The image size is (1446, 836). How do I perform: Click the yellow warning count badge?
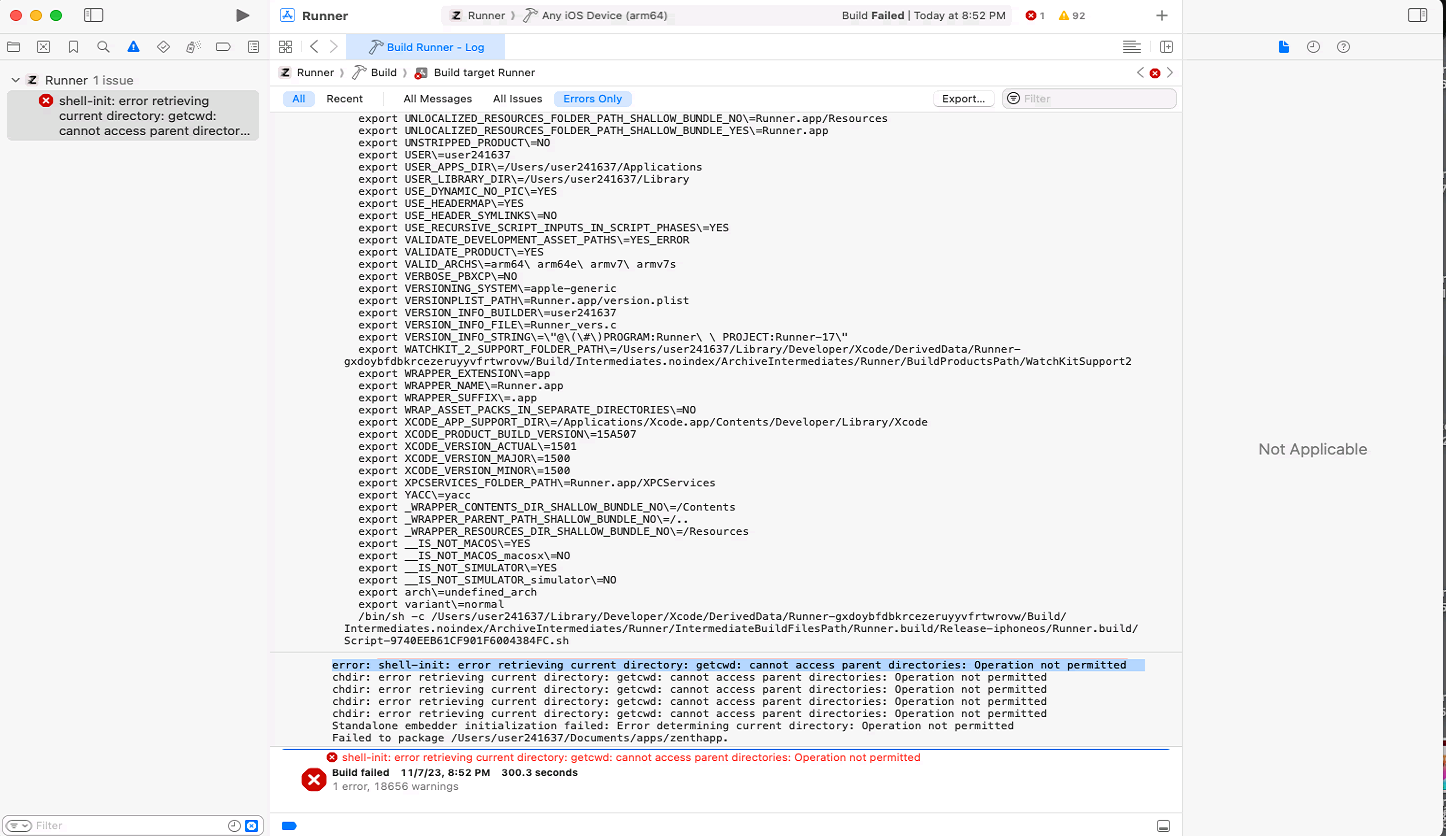[x=1072, y=16]
